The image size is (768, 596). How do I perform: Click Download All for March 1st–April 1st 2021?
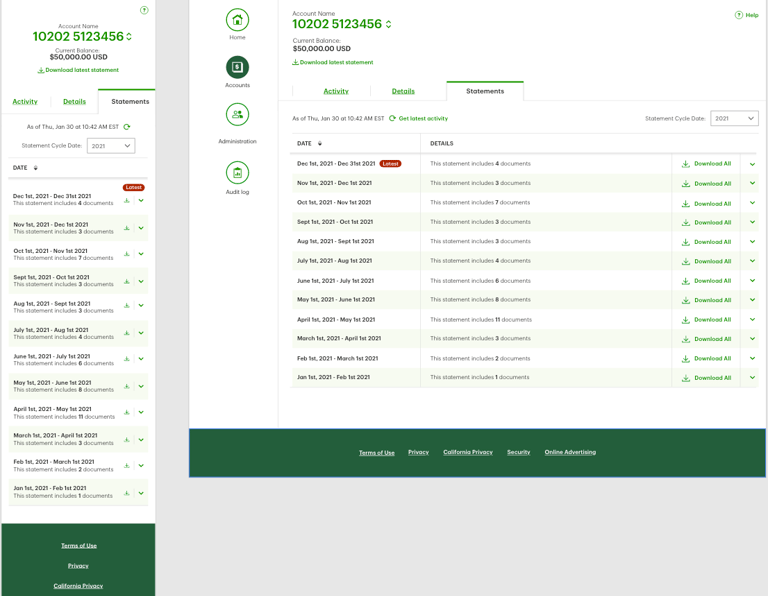tap(706, 339)
